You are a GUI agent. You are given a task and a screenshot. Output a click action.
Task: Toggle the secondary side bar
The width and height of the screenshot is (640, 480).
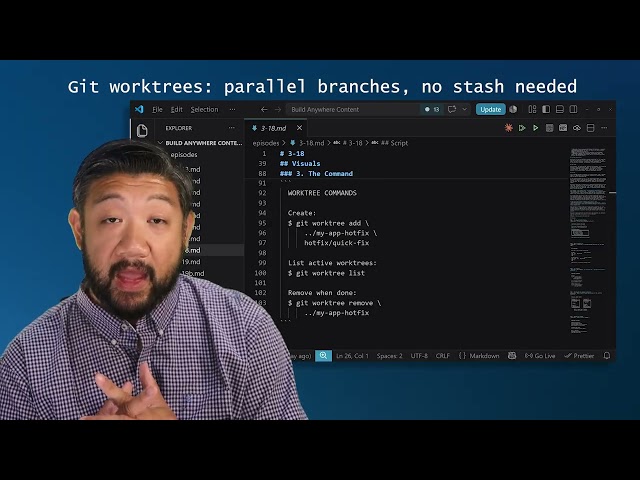(x=573, y=109)
